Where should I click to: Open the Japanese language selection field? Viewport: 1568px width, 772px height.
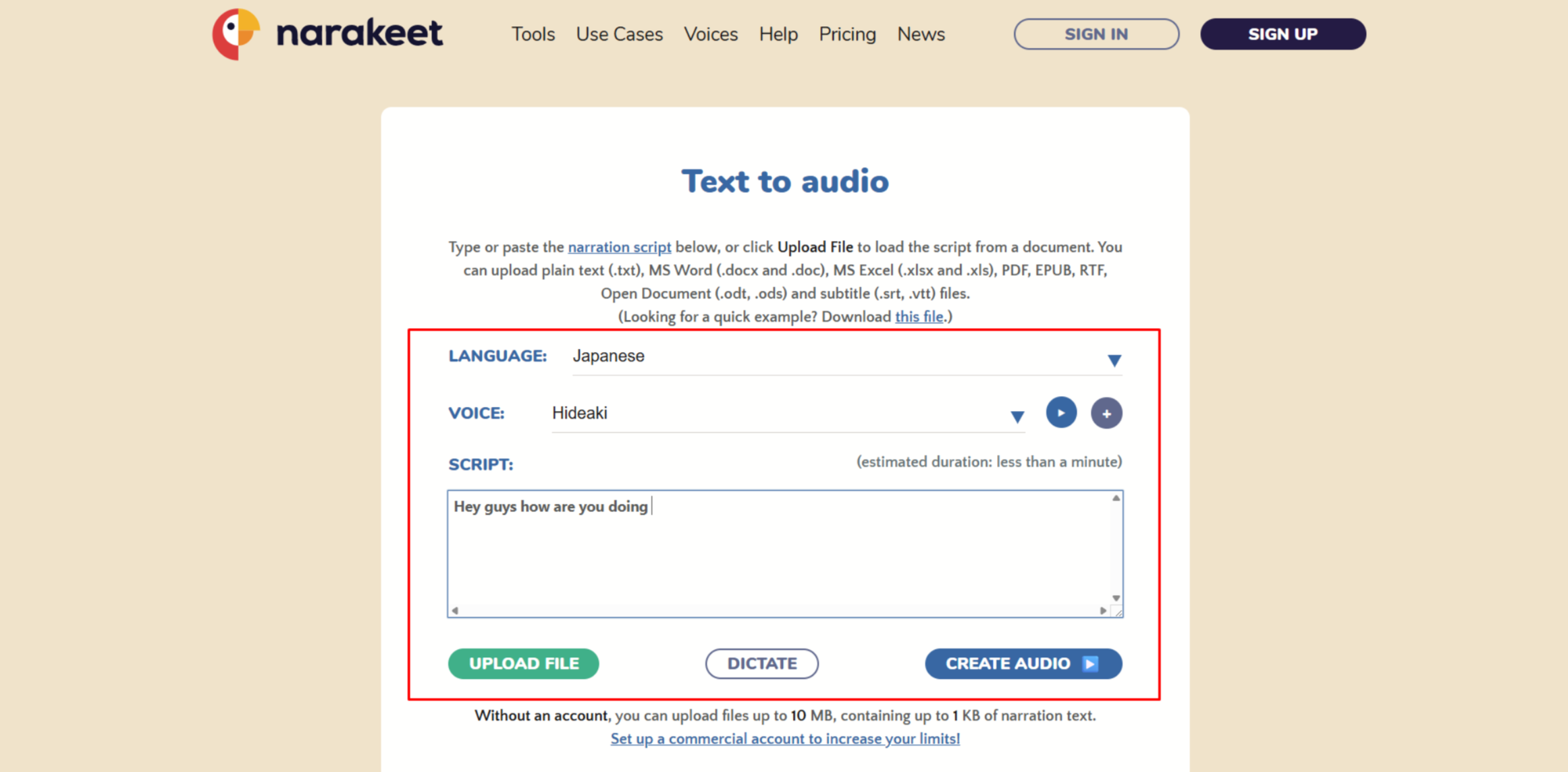click(847, 356)
